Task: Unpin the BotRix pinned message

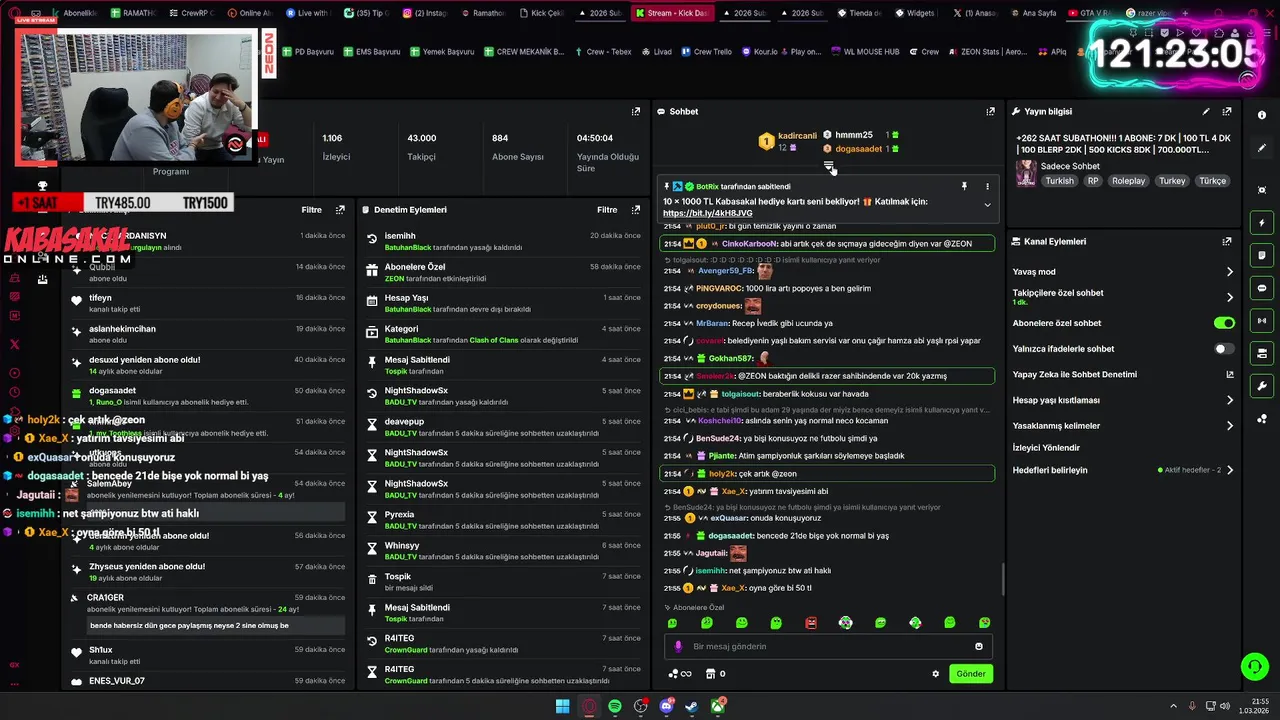Action: pos(964,186)
